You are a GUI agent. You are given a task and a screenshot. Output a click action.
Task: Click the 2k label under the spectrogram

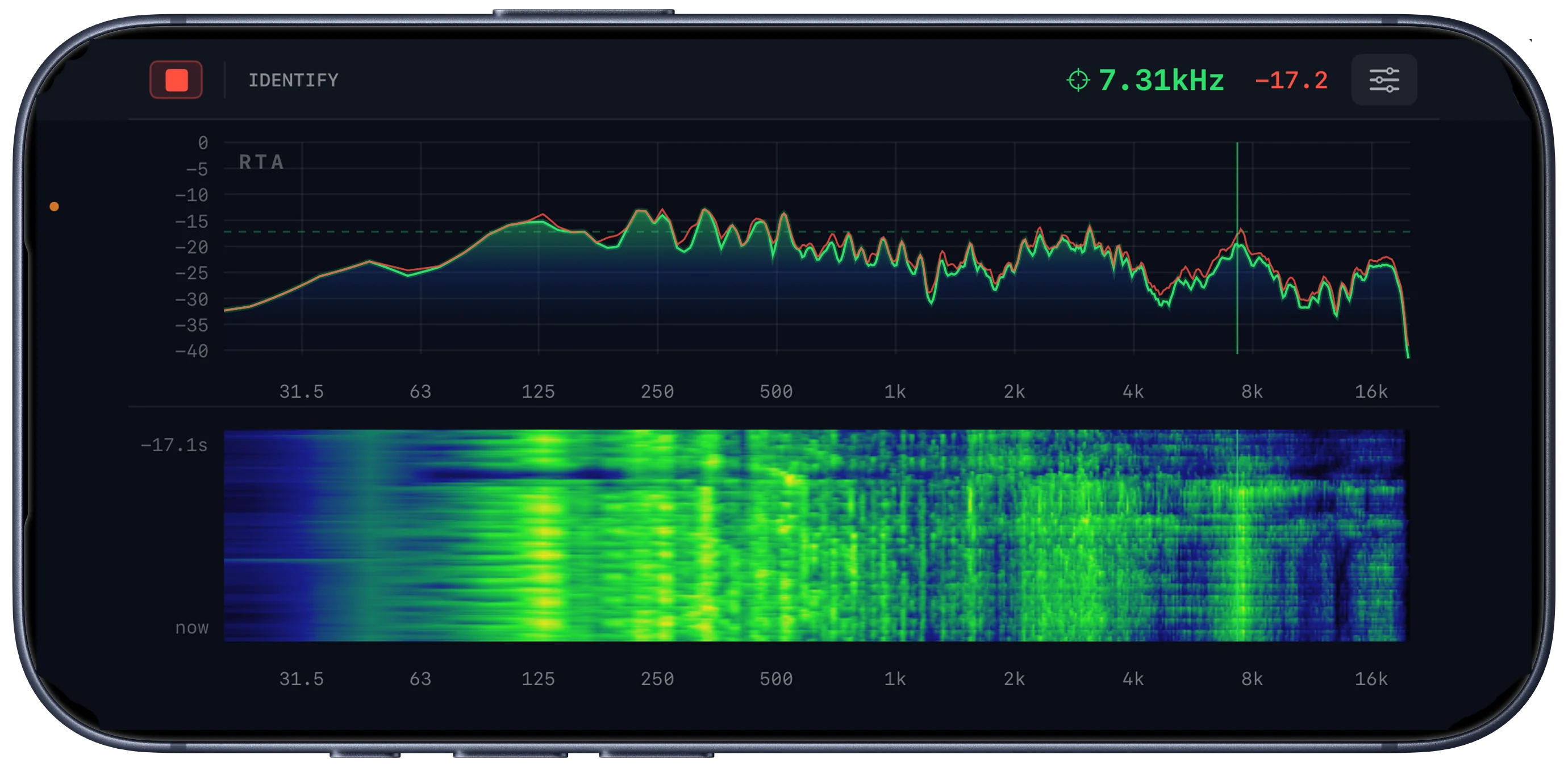1014,679
